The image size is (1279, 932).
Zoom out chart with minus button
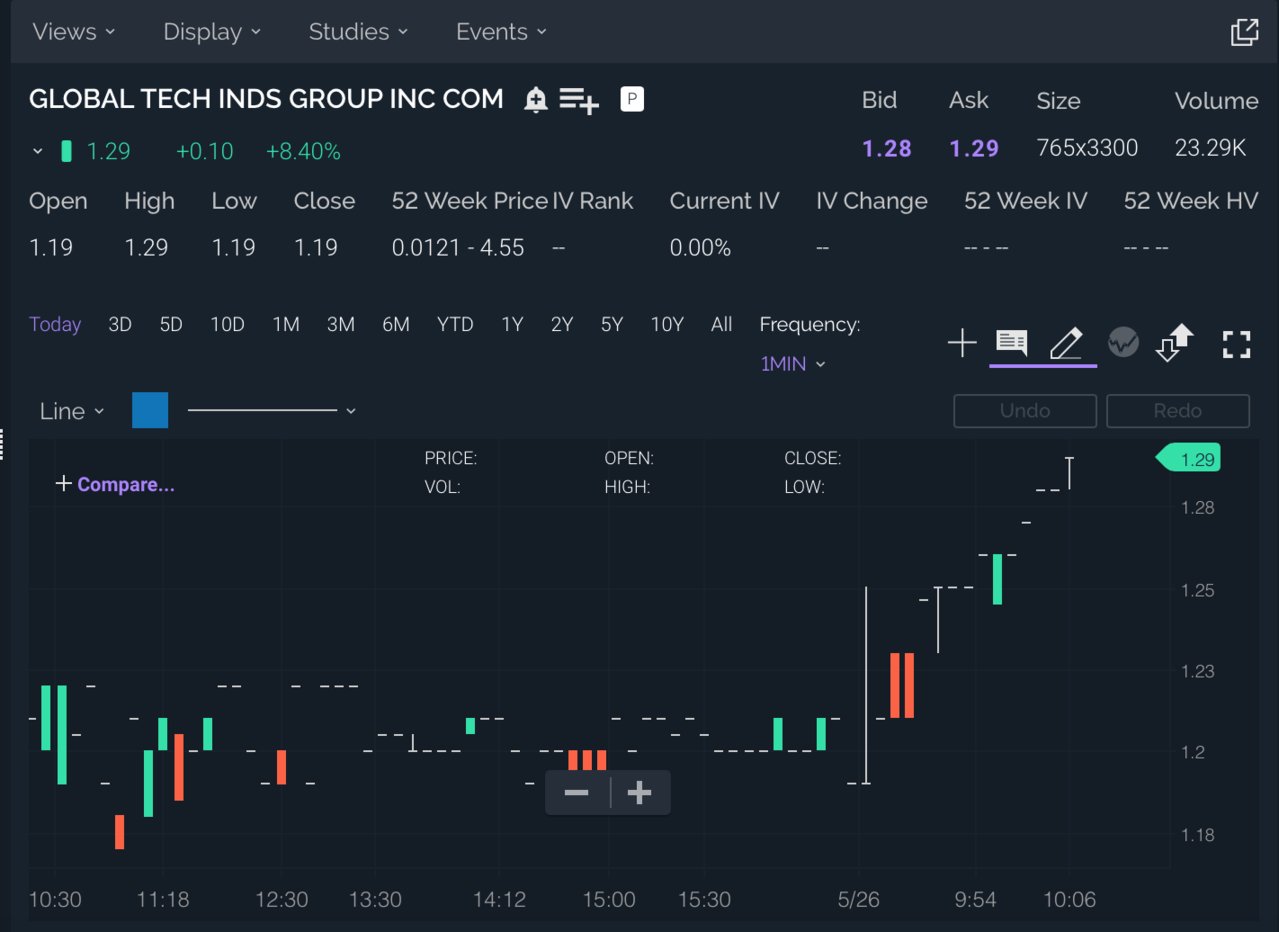point(577,793)
